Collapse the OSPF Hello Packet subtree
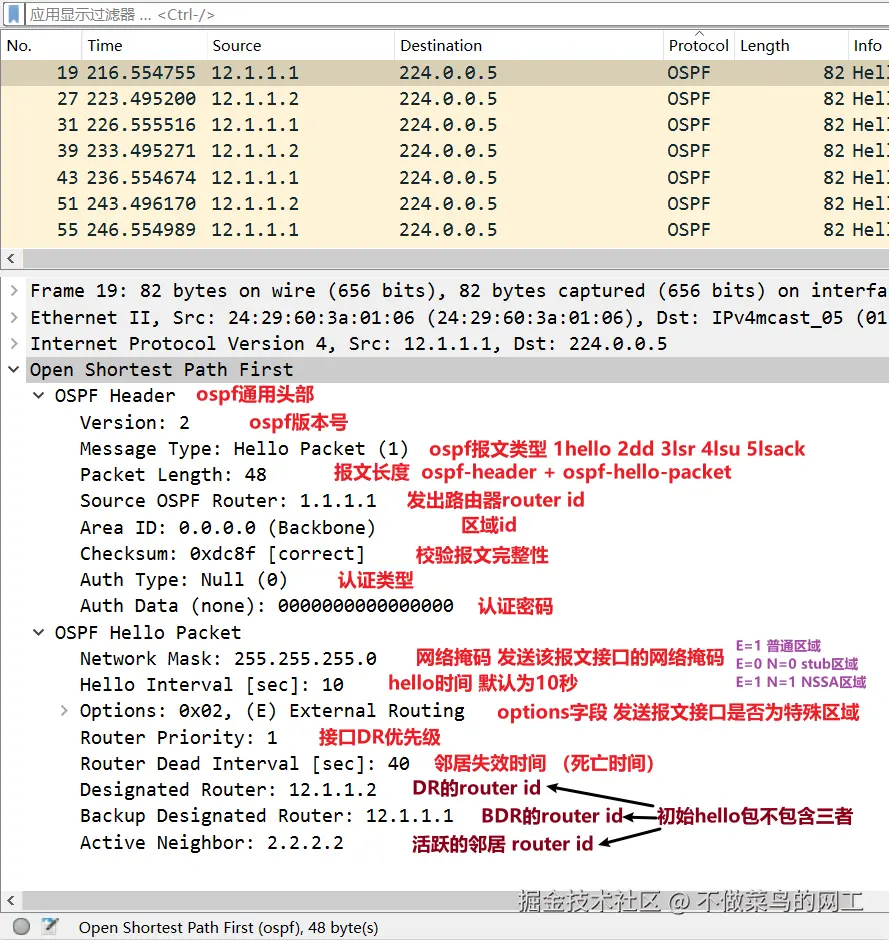Viewport: 889px width, 940px height. pos(38,632)
